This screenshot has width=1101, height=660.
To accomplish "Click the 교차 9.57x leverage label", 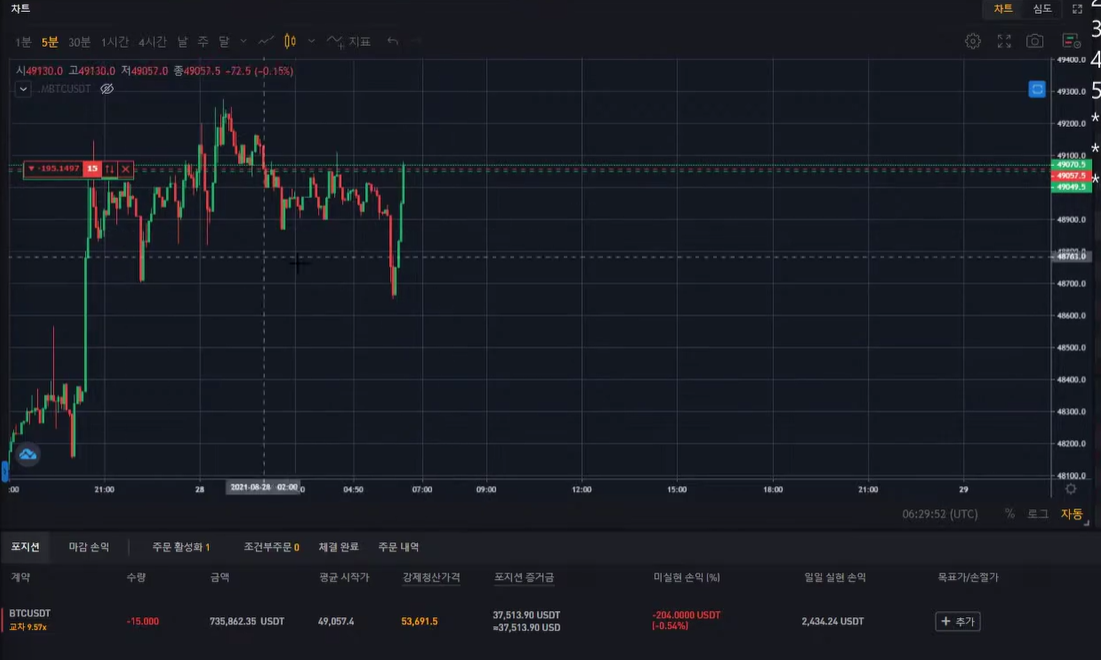I will (28, 627).
